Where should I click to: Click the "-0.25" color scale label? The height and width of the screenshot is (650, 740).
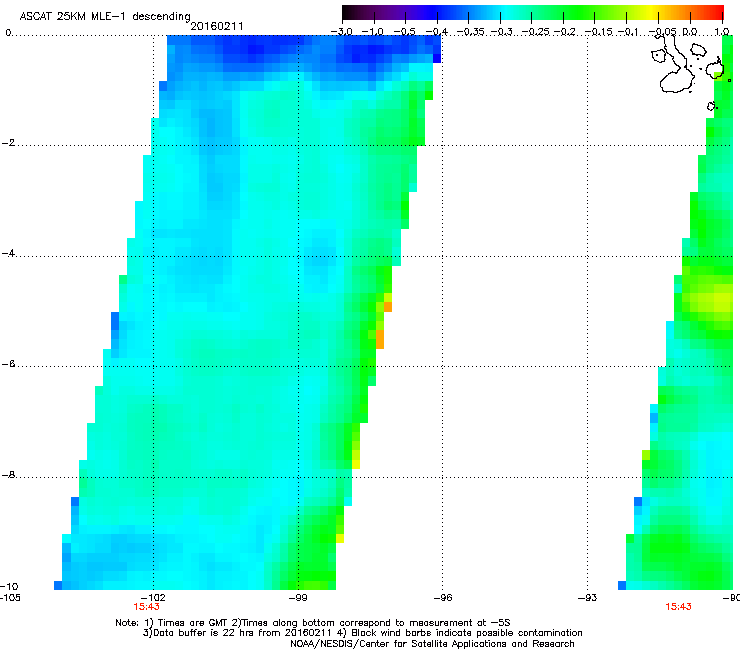[x=535, y=32]
